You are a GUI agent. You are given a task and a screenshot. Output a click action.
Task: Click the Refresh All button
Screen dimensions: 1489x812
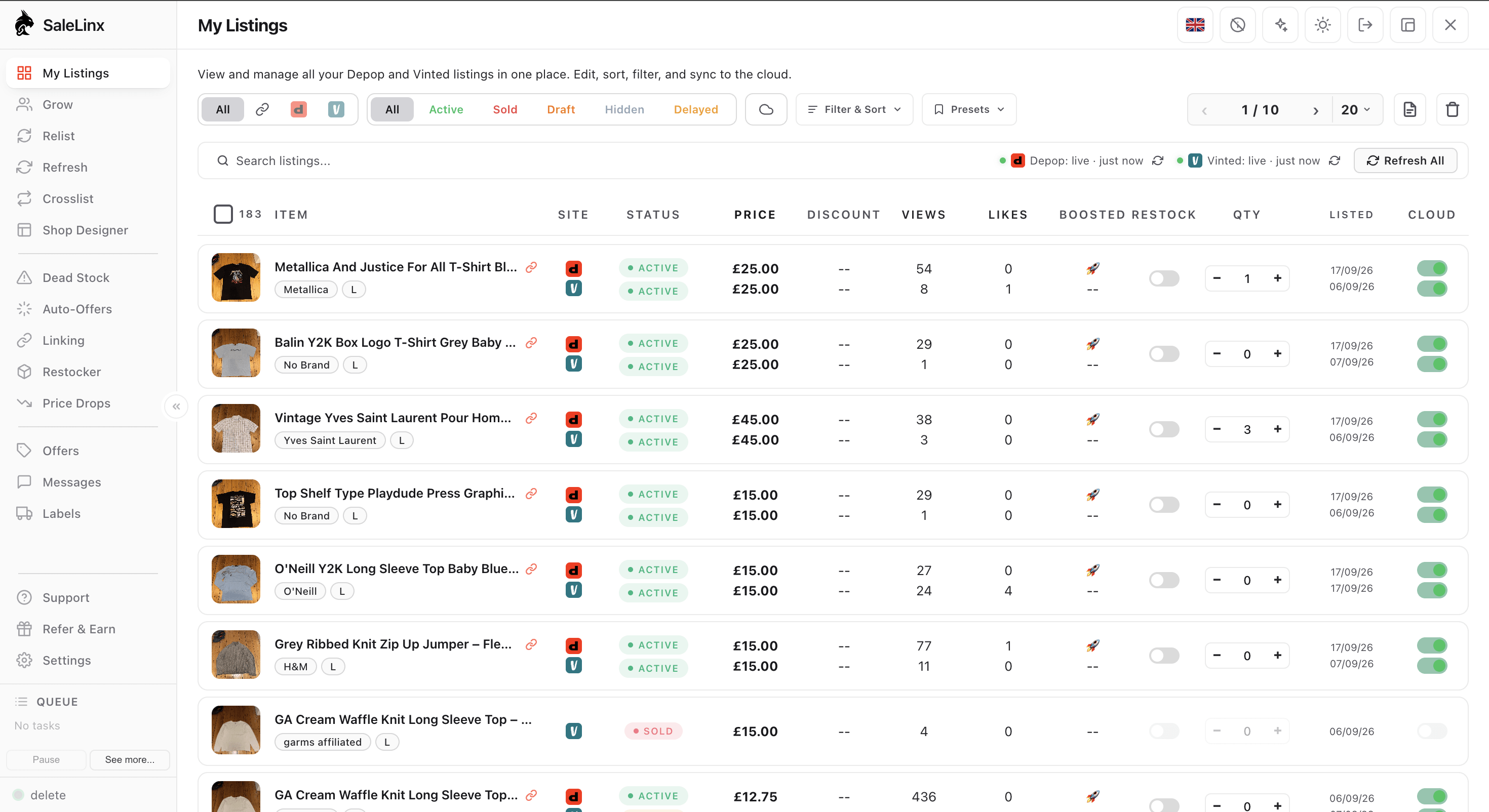point(1405,160)
